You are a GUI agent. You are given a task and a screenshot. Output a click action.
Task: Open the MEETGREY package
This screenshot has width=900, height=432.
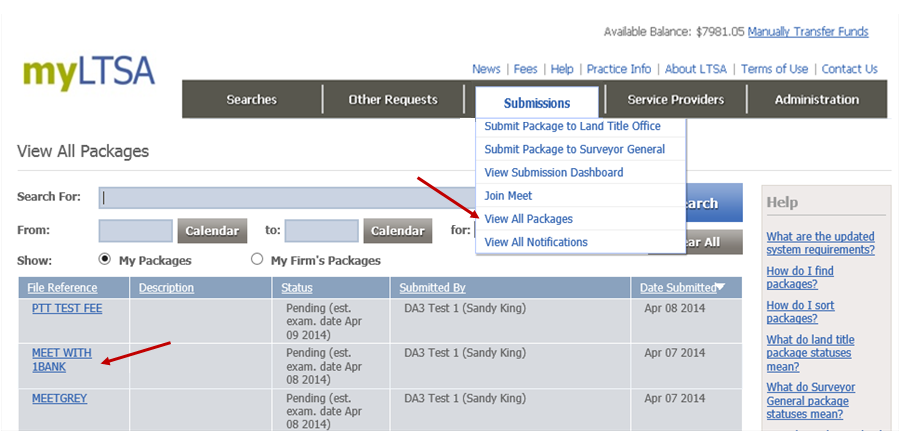click(x=60, y=398)
